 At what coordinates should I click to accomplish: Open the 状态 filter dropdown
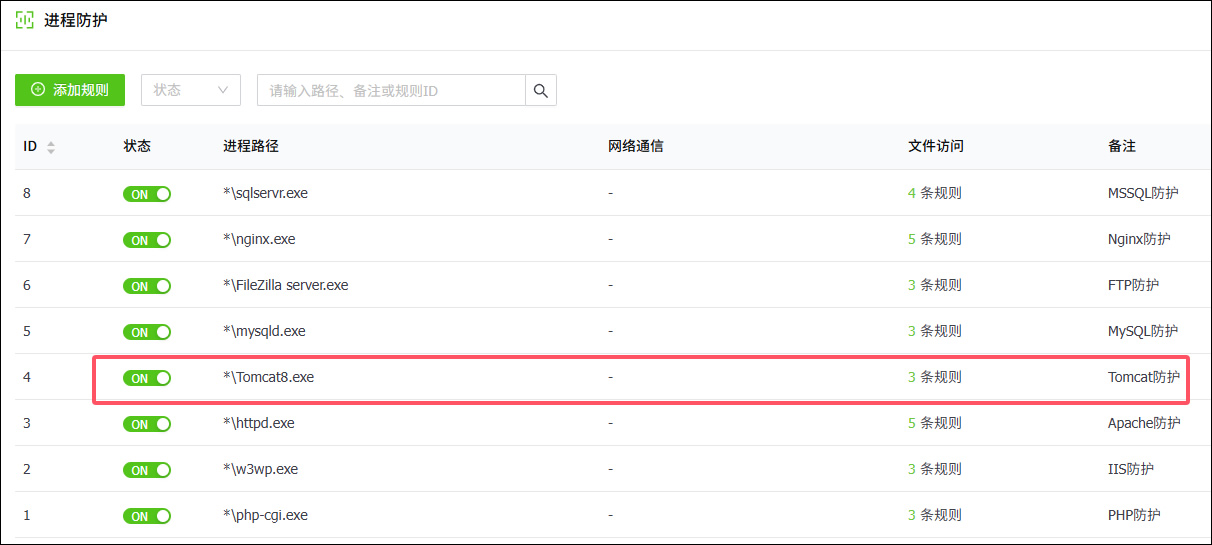click(x=190, y=90)
